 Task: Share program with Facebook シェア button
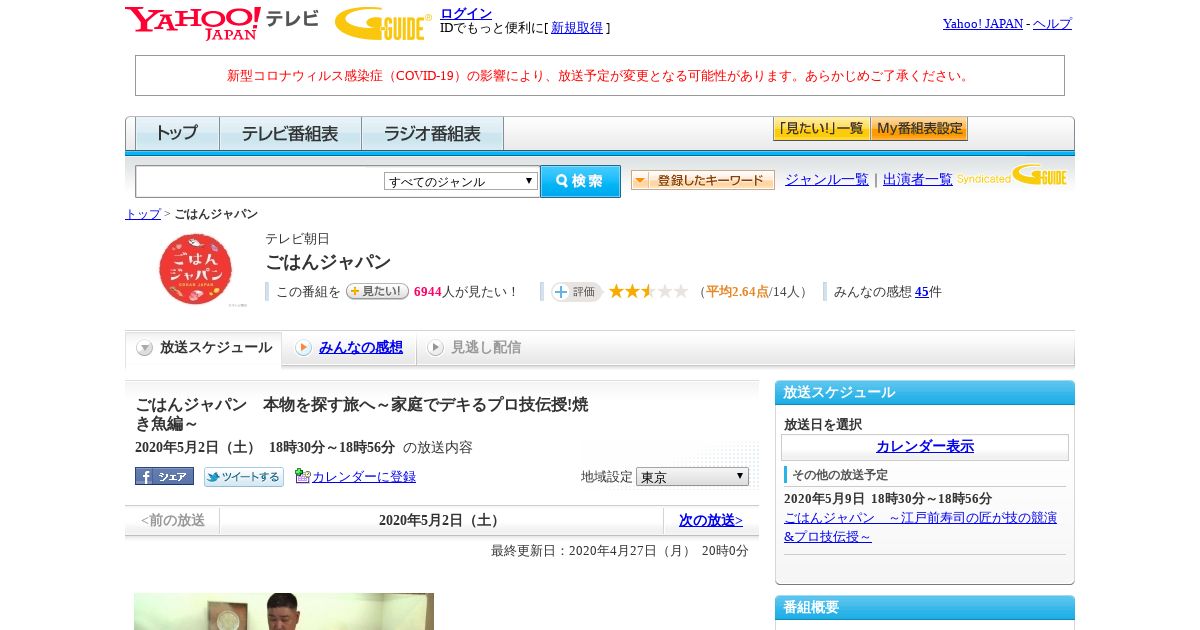tap(164, 476)
